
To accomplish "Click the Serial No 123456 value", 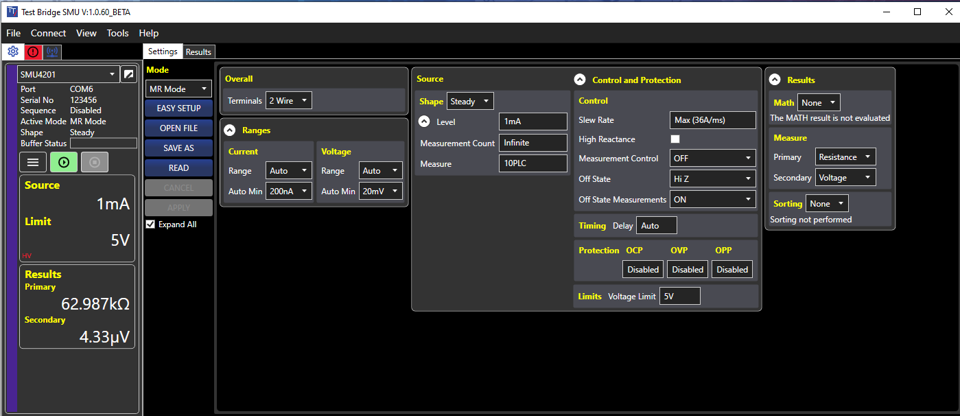I will click(x=83, y=100).
